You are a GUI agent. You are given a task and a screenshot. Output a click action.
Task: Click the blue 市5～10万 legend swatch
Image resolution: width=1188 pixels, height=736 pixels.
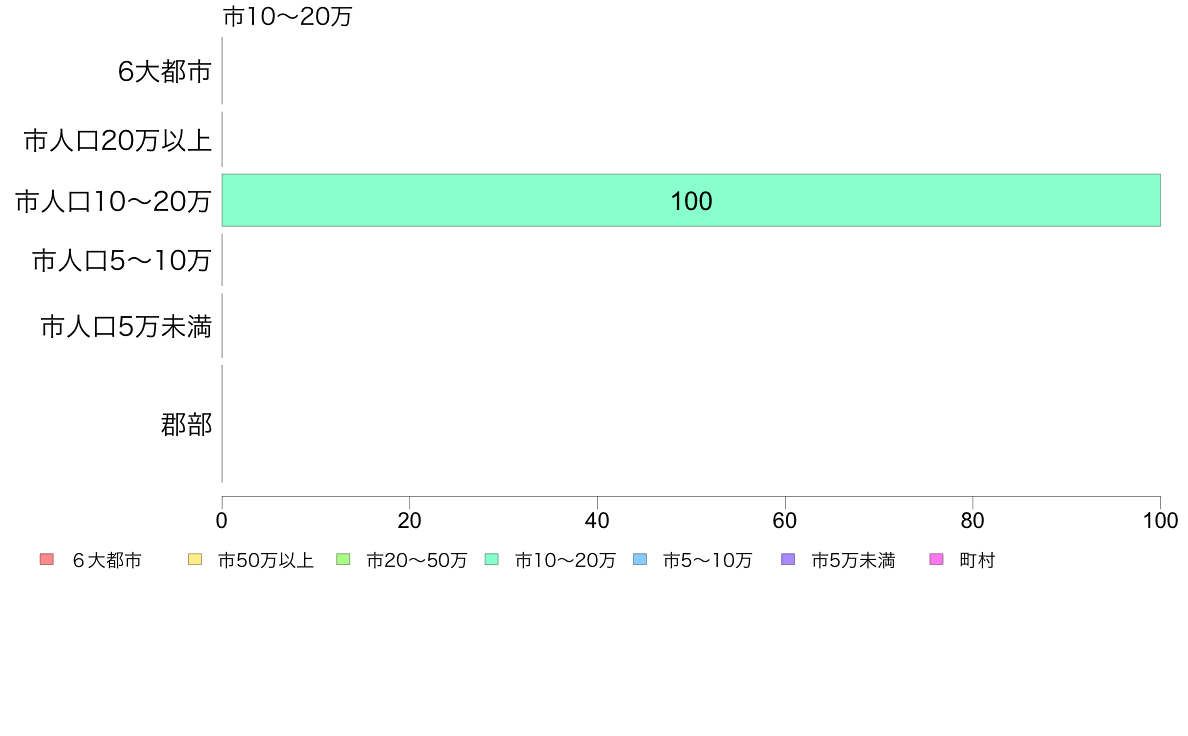(640, 559)
